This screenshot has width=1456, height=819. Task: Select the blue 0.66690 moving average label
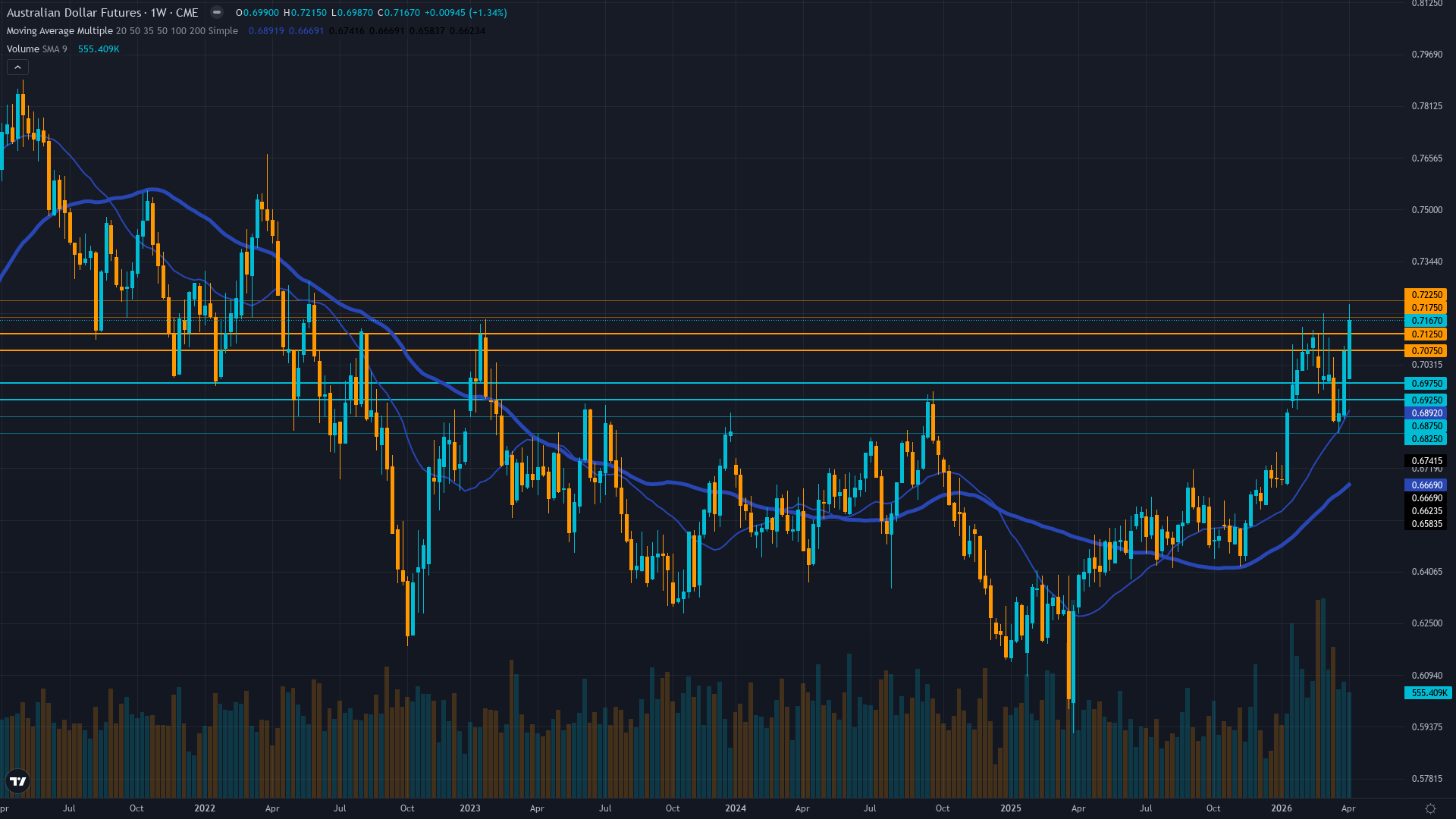pyautogui.click(x=1426, y=485)
